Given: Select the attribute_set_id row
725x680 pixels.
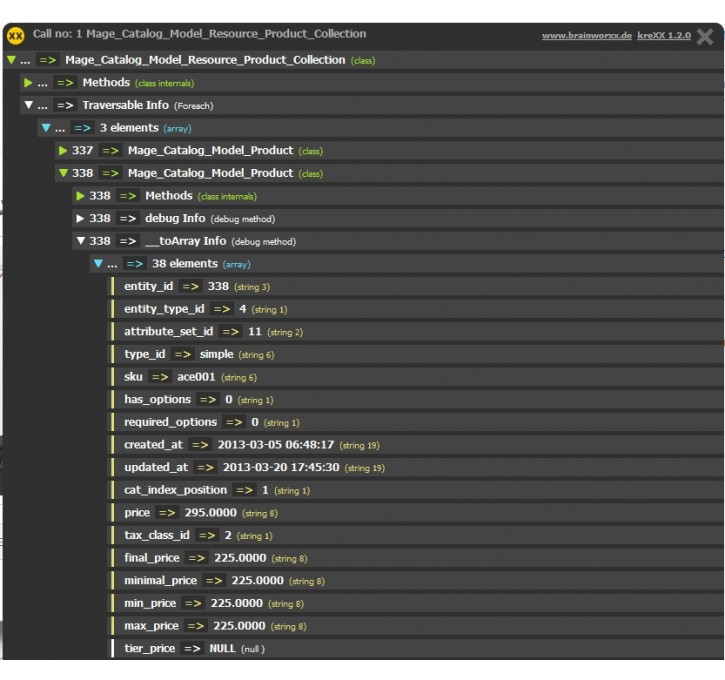Looking at the screenshot, I should (x=415, y=332).
